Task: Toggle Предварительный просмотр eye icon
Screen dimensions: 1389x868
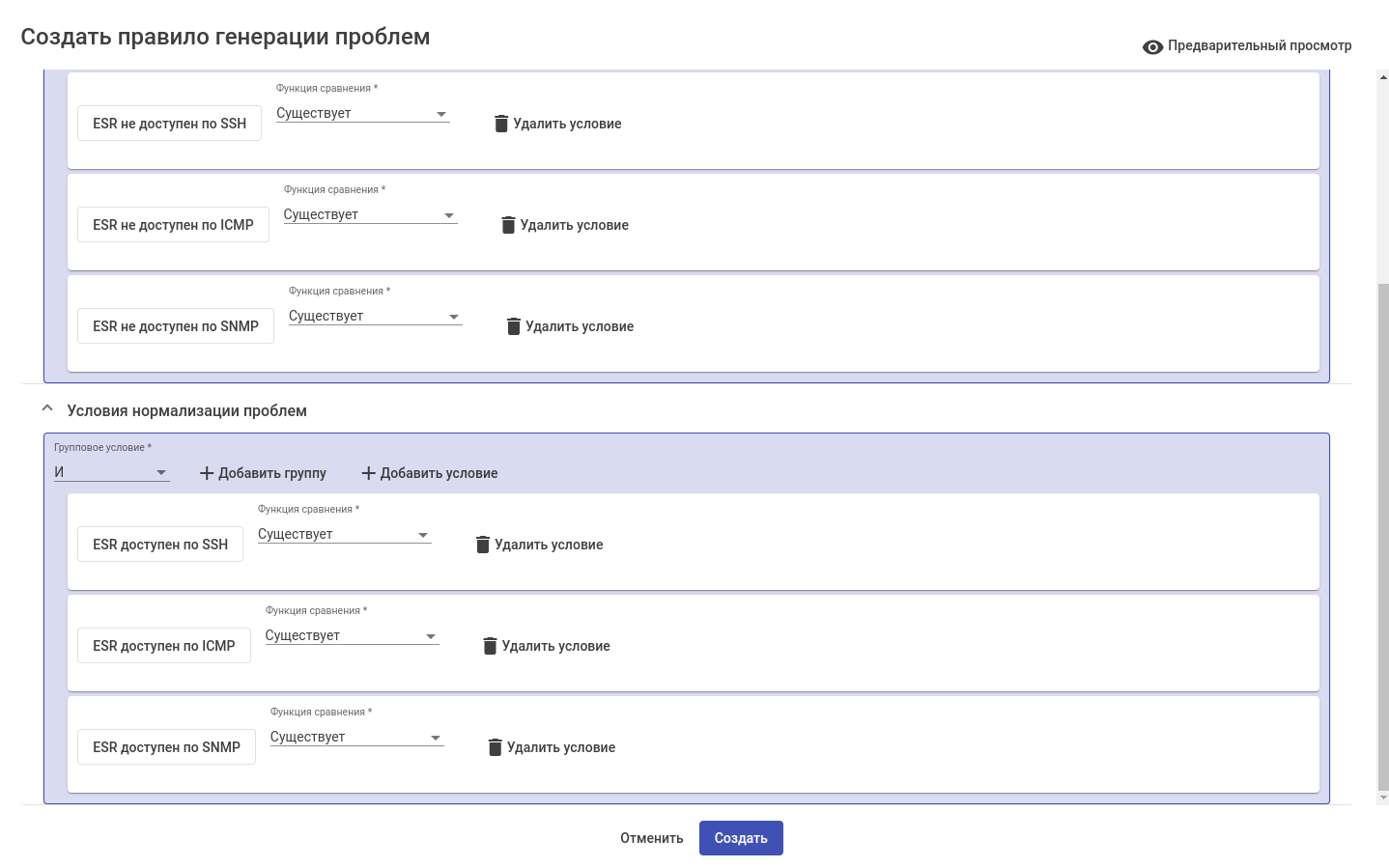Action: 1152,46
